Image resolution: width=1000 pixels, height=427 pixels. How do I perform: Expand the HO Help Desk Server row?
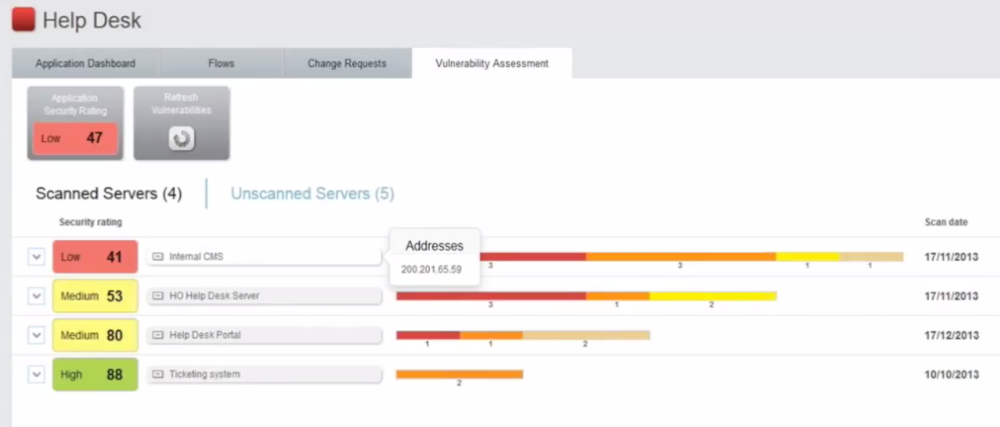pyautogui.click(x=36, y=296)
